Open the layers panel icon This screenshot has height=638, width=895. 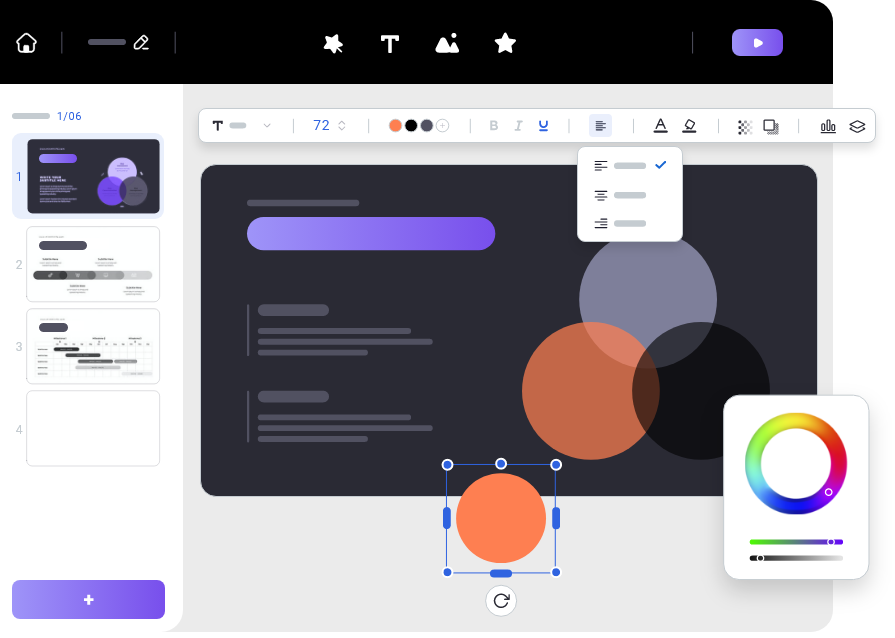pyautogui.click(x=857, y=126)
